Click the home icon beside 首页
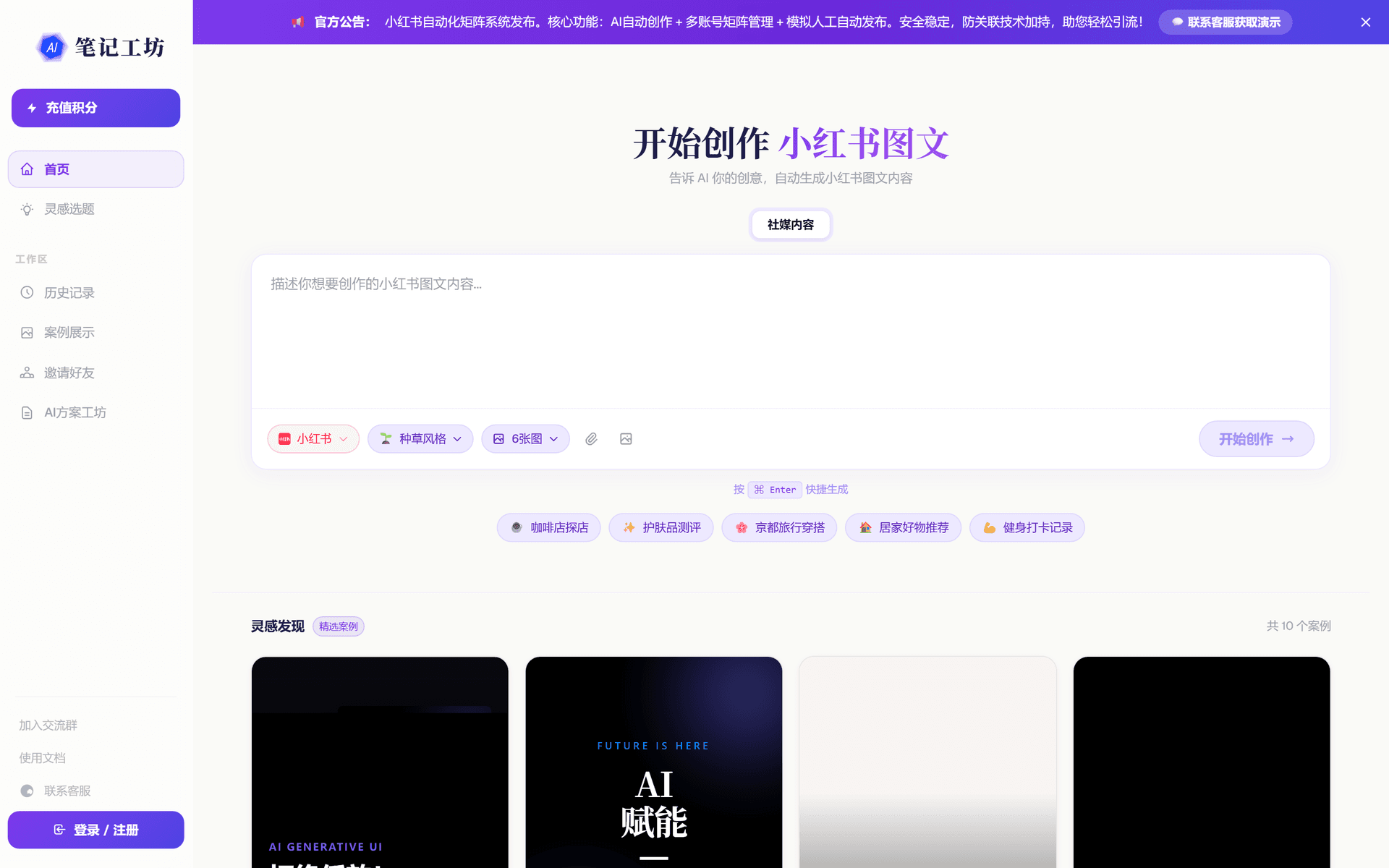 tap(27, 169)
